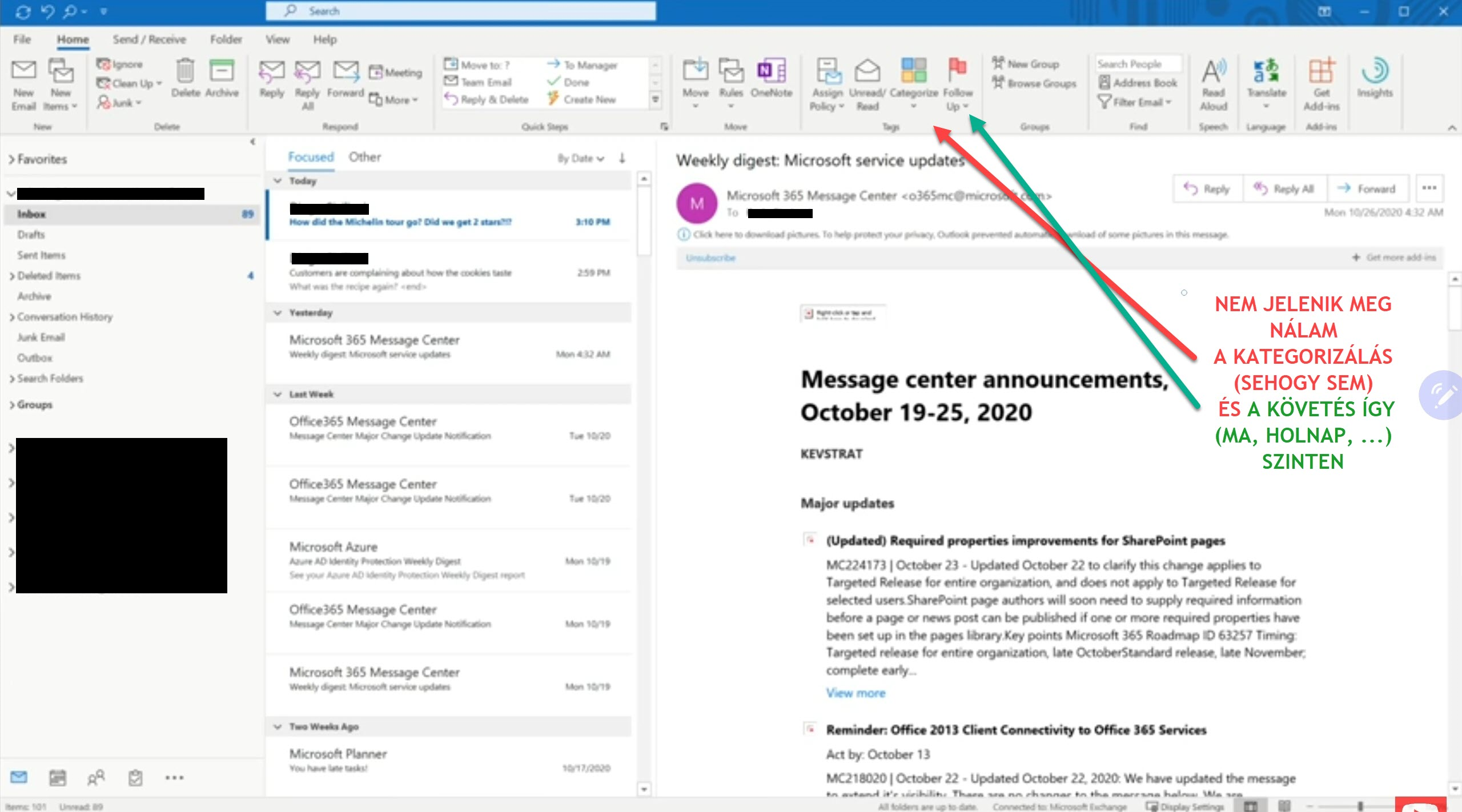1462x812 pixels.
Task: Click Forward button in reading pane
Action: [1367, 188]
